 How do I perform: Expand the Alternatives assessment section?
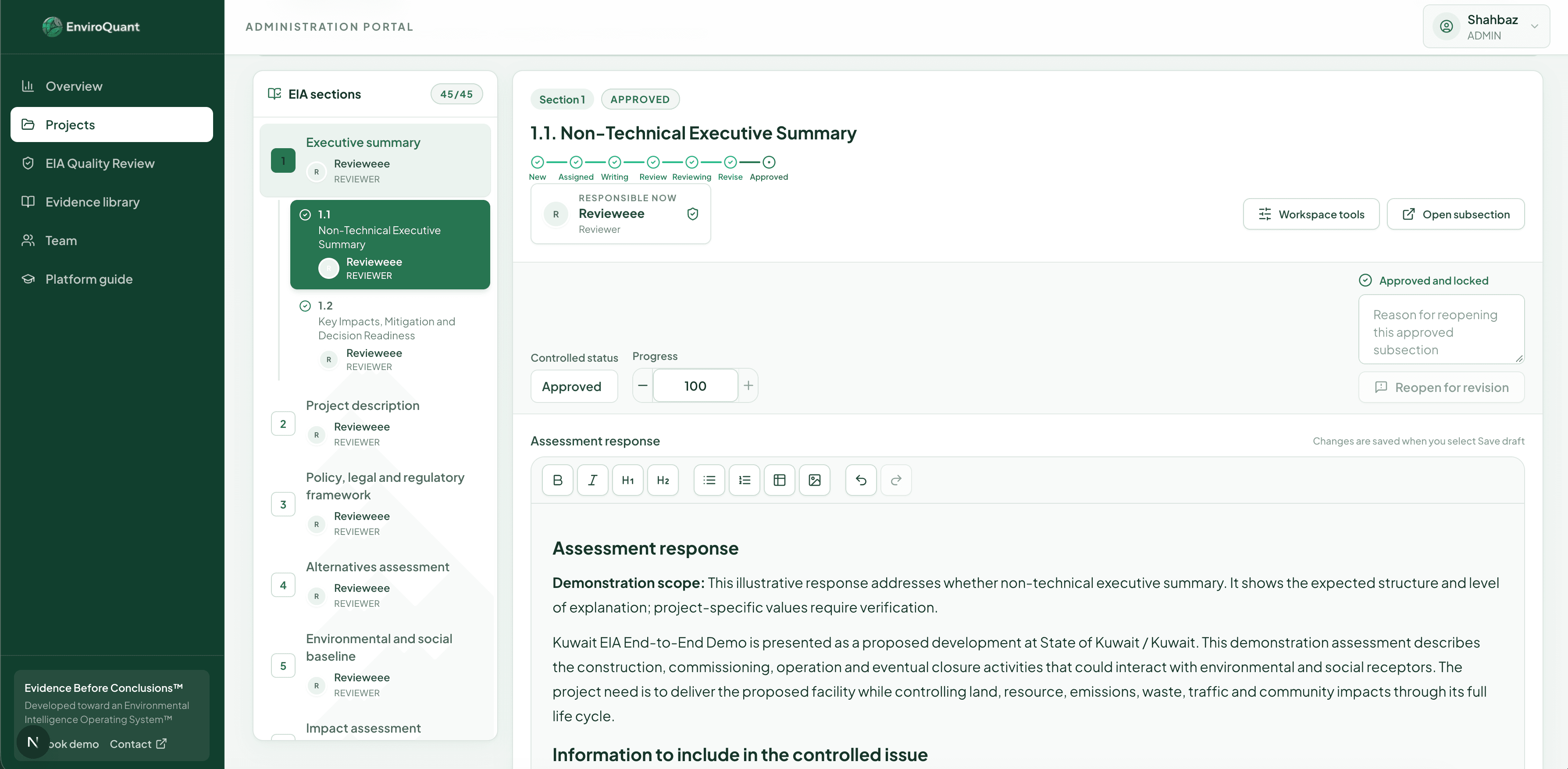(x=375, y=585)
